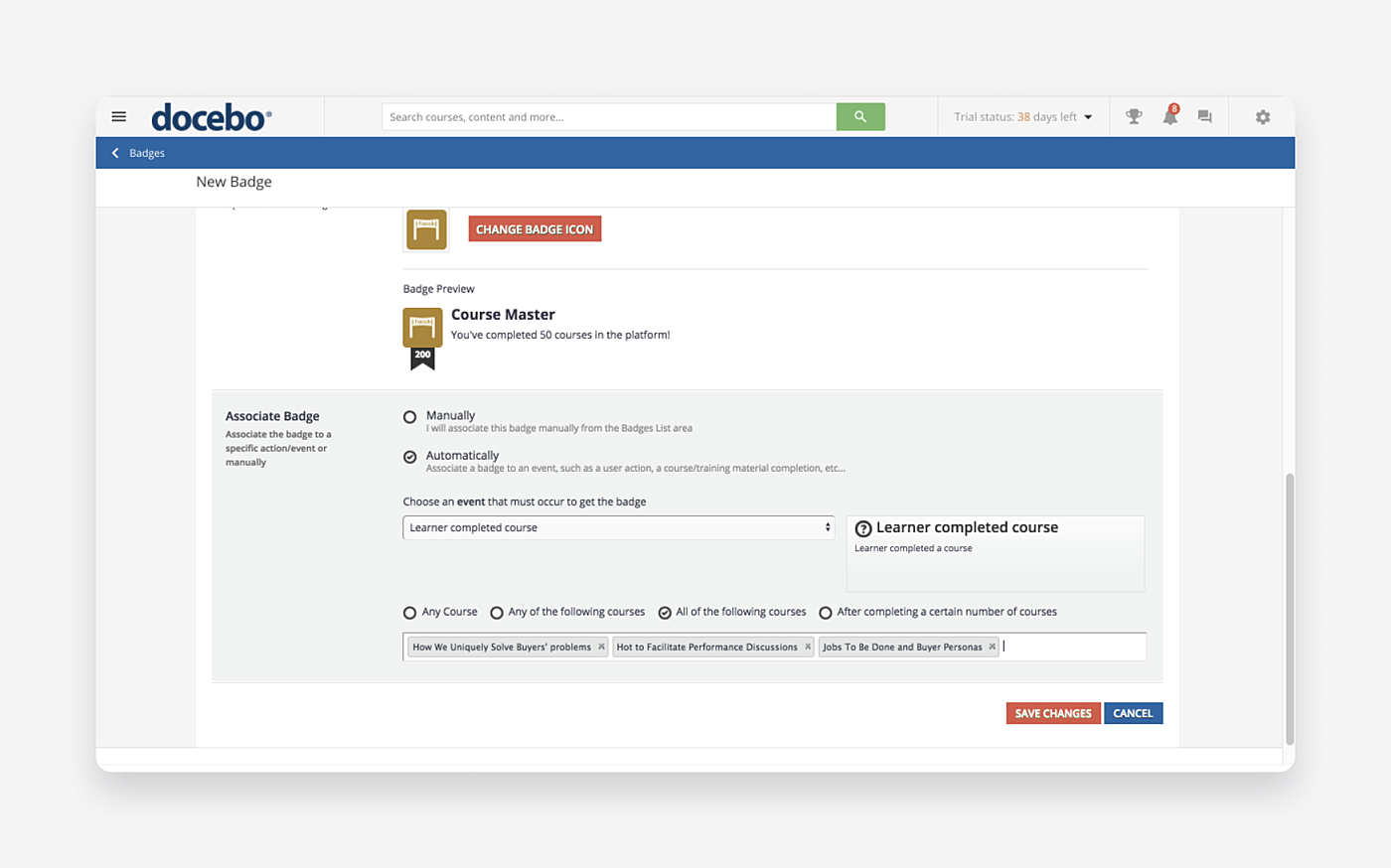This screenshot has height=868, width=1391.
Task: Open the Learner completed course event dropdown
Action: coord(618,527)
